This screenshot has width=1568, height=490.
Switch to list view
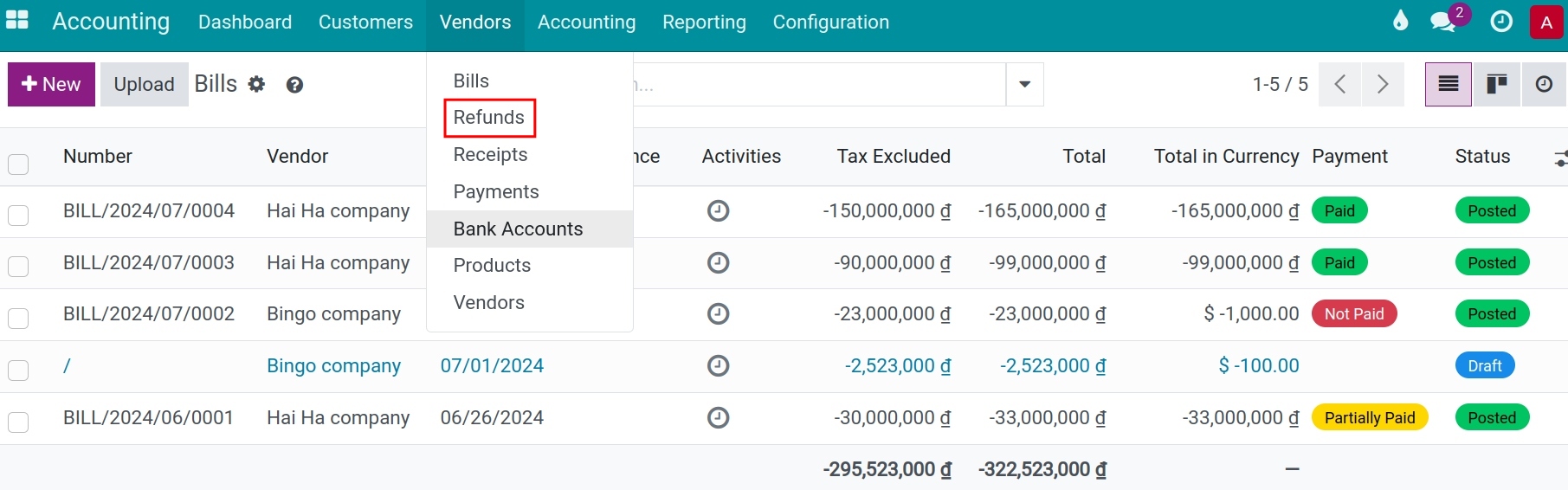pyautogui.click(x=1449, y=84)
